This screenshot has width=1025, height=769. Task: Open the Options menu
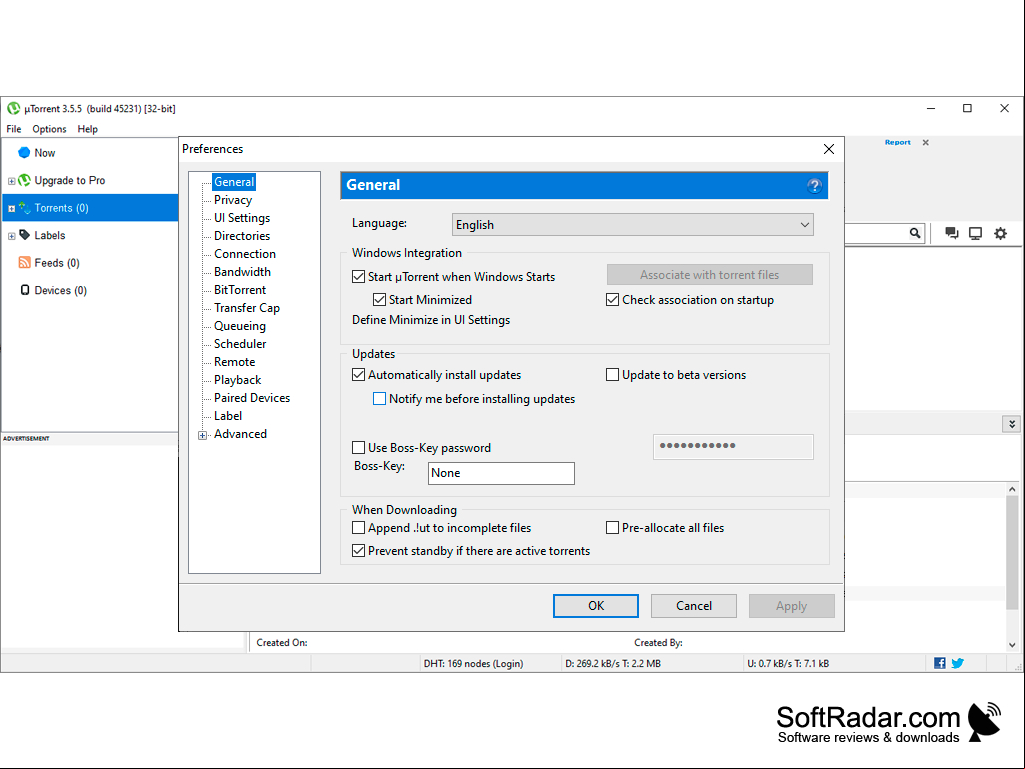(x=50, y=129)
